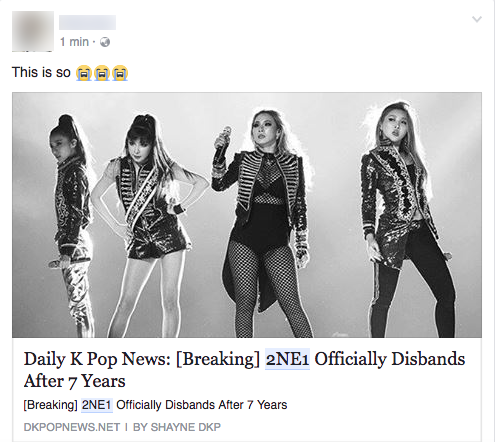
Task: Click the performer raising a microphone
Action: [x=263, y=223]
